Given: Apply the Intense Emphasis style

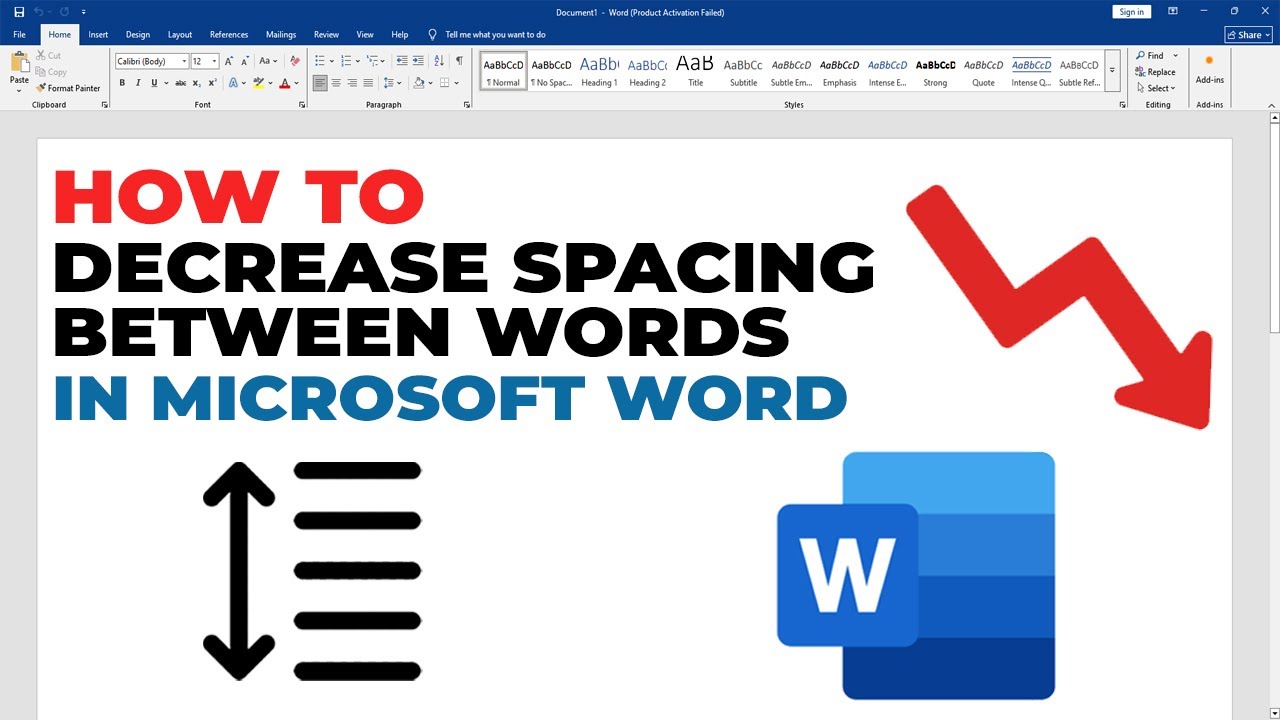Looking at the screenshot, I should pyautogui.click(x=887, y=70).
